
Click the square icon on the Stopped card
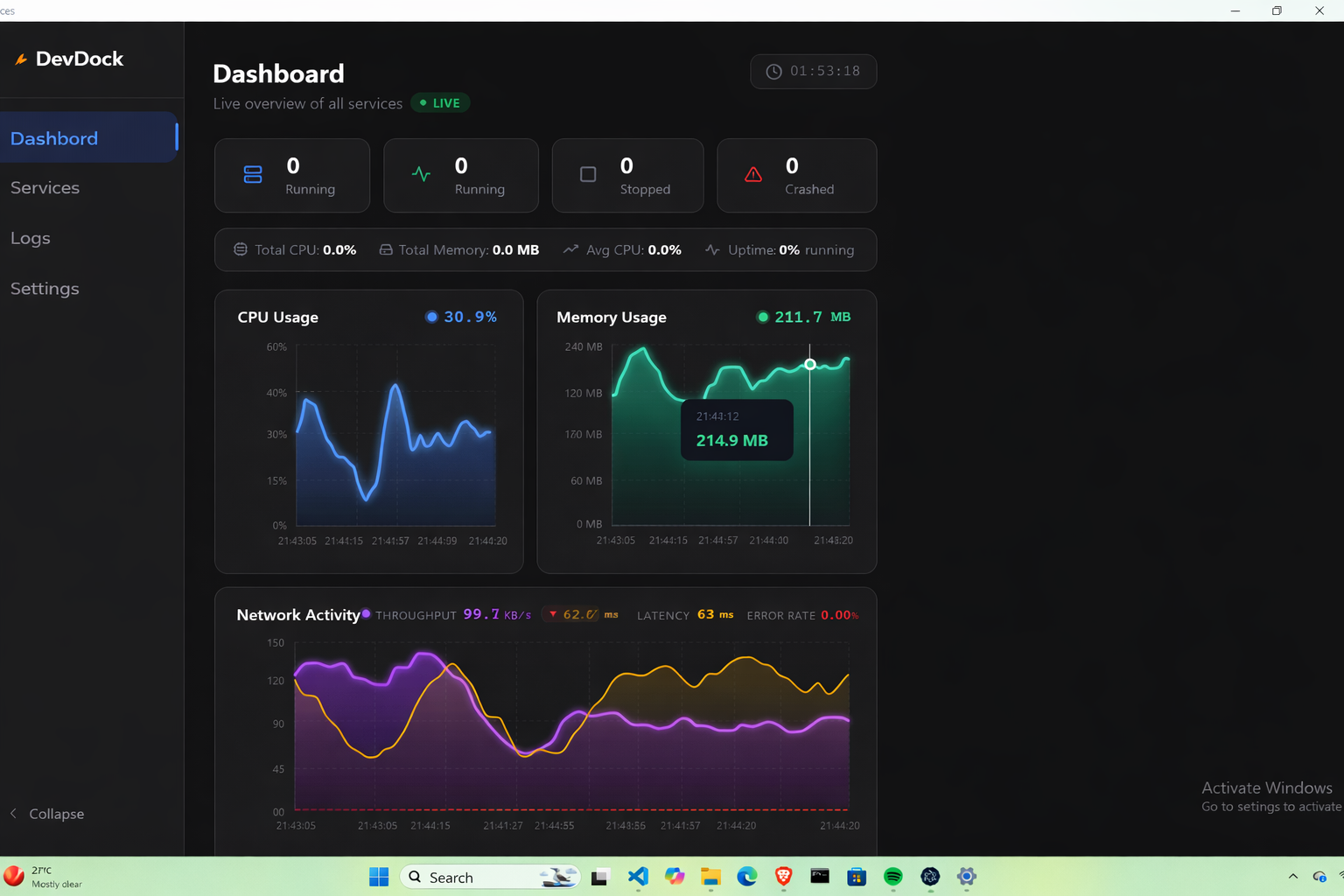[x=587, y=174]
